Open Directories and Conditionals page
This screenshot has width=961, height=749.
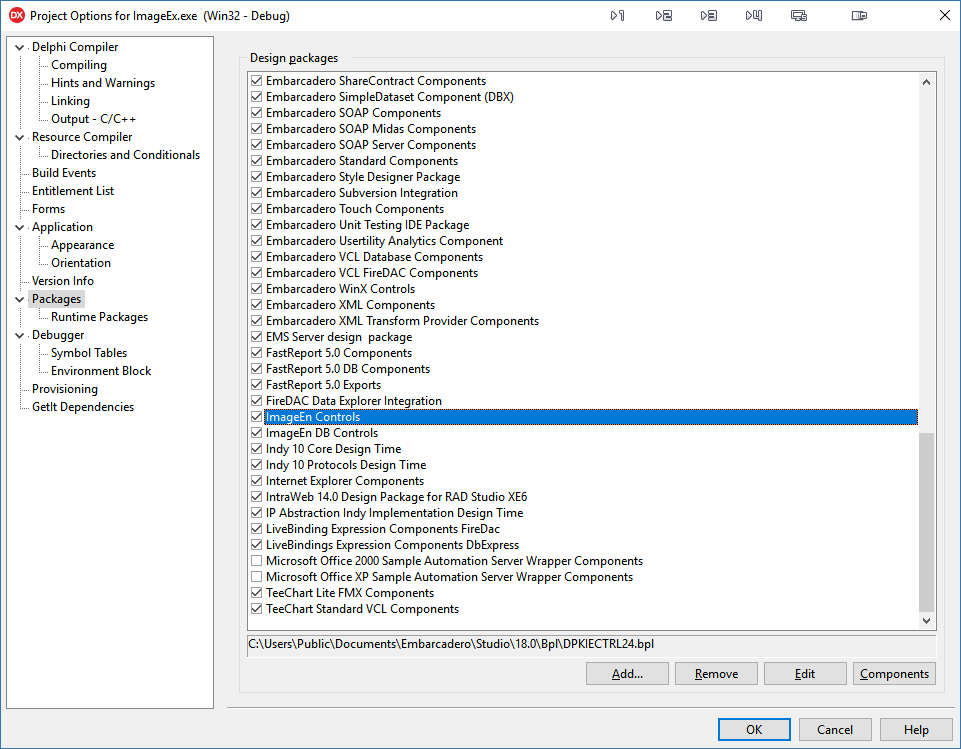click(x=125, y=155)
